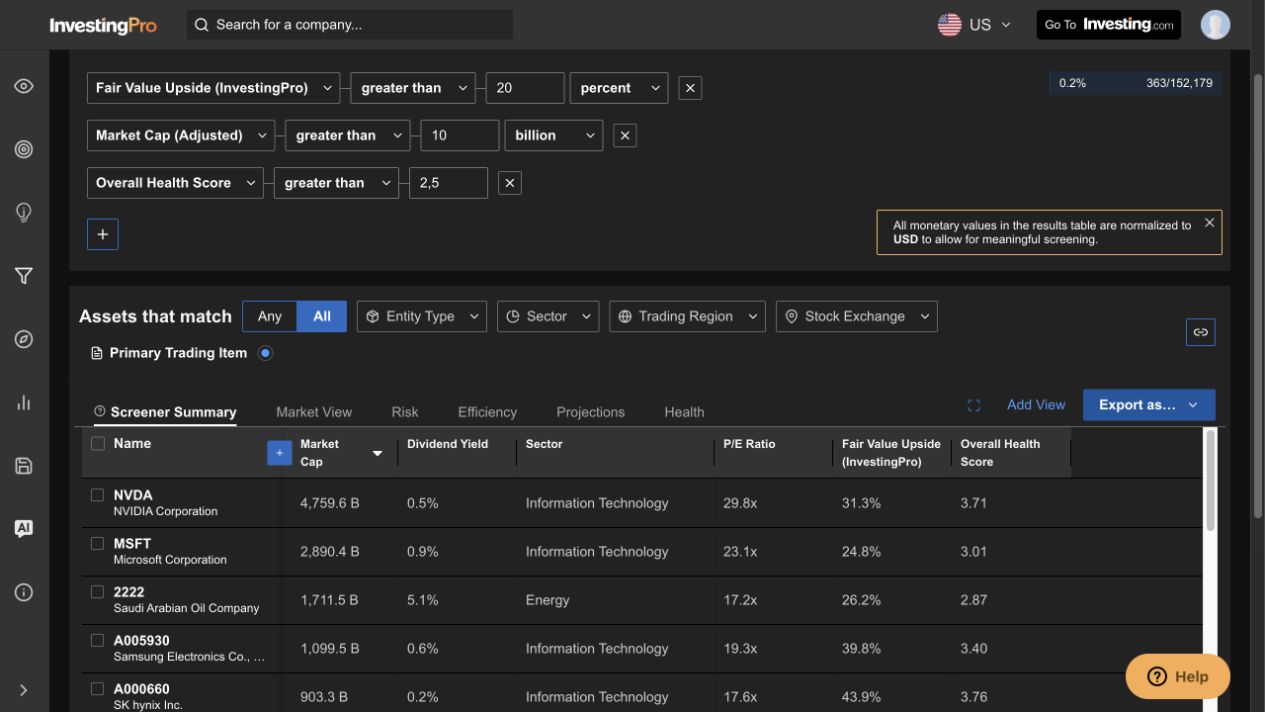Image resolution: width=1265 pixels, height=712 pixels.
Task: Click the Help button
Action: pos(1178,676)
